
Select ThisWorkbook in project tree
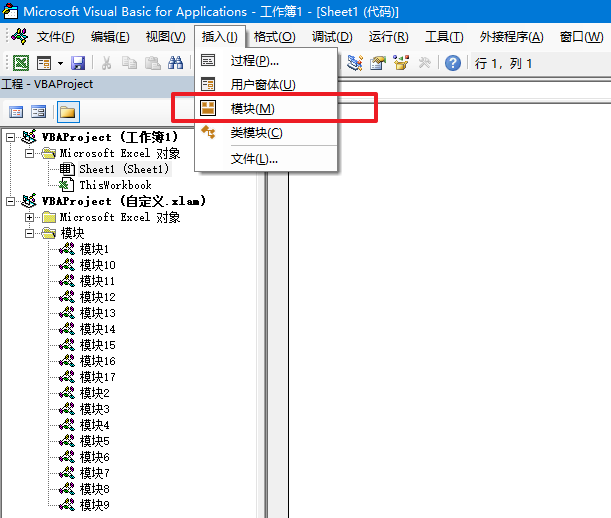coord(115,185)
